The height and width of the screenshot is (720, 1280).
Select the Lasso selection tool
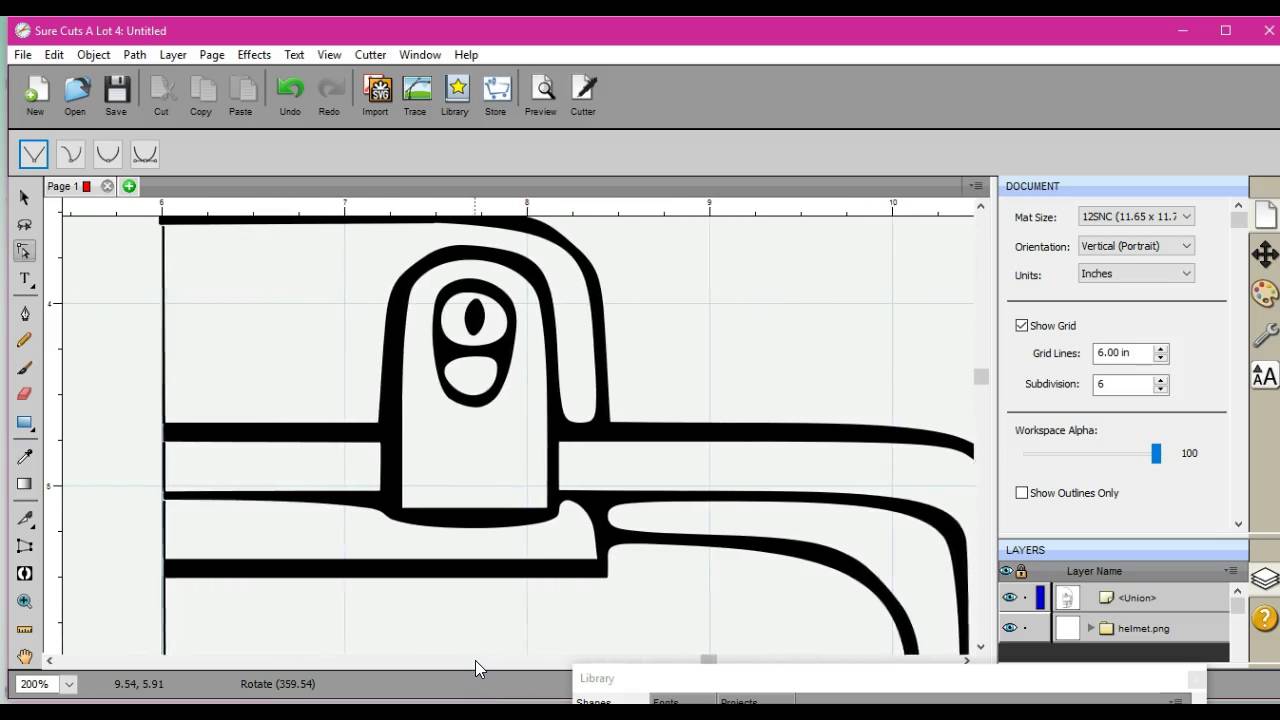(x=25, y=224)
